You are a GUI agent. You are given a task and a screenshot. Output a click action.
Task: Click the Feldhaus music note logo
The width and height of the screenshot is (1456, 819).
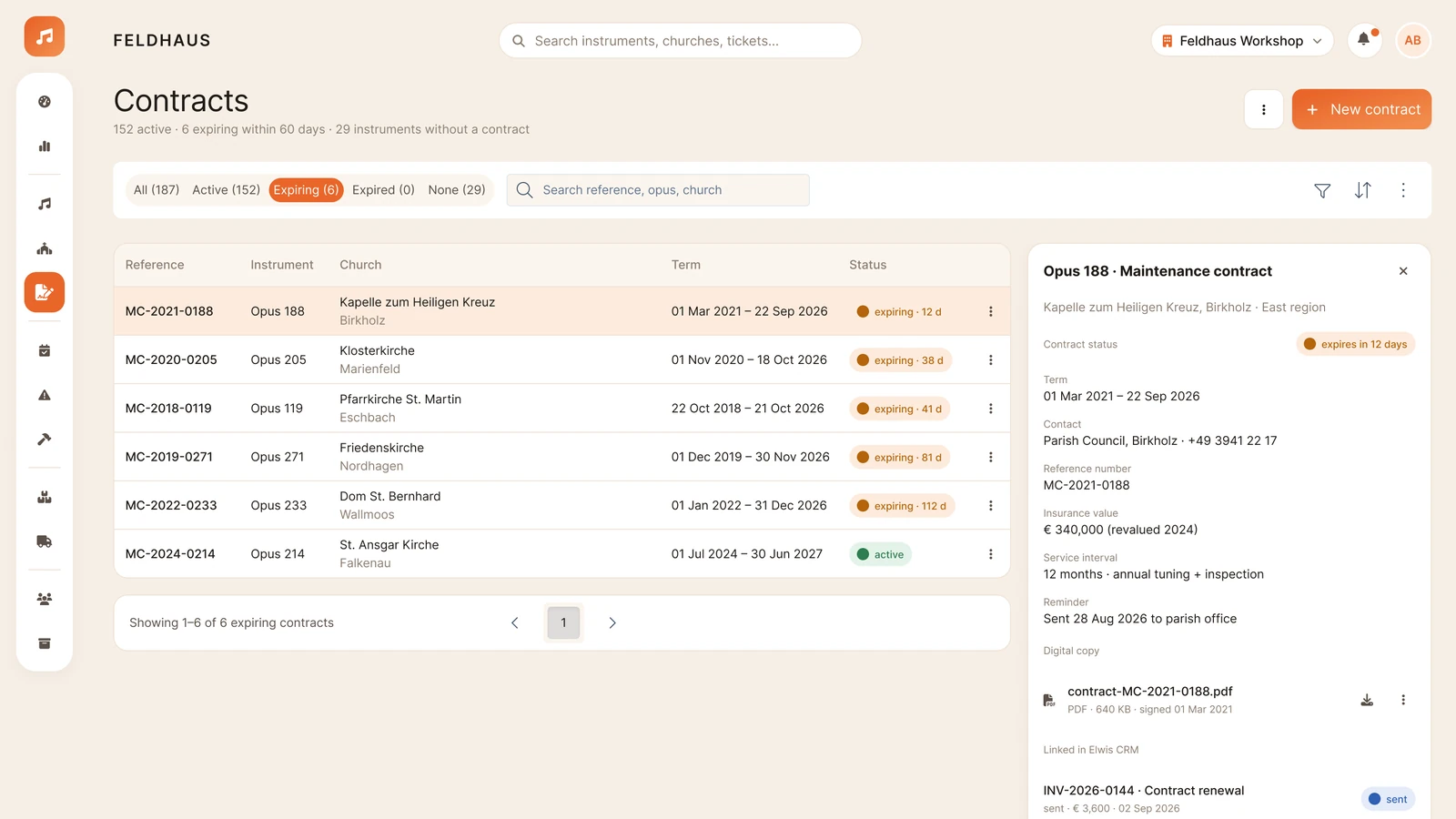click(45, 36)
